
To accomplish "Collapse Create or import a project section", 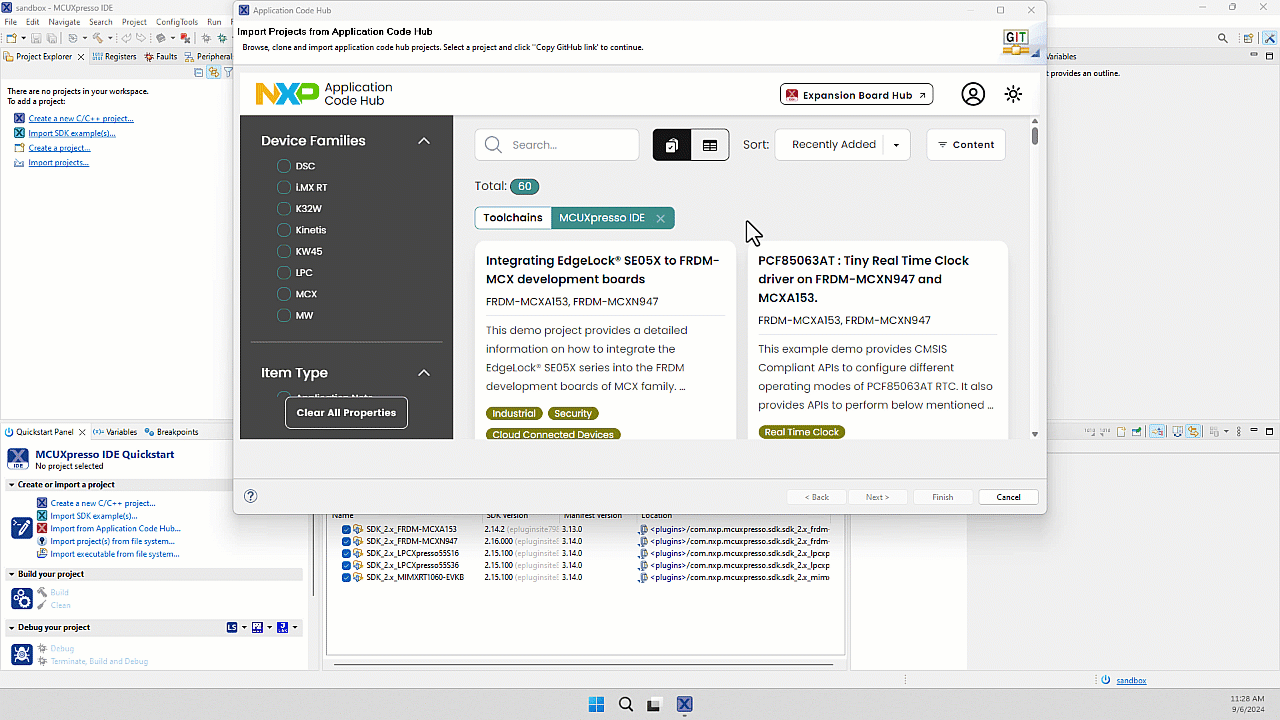I will point(12,485).
